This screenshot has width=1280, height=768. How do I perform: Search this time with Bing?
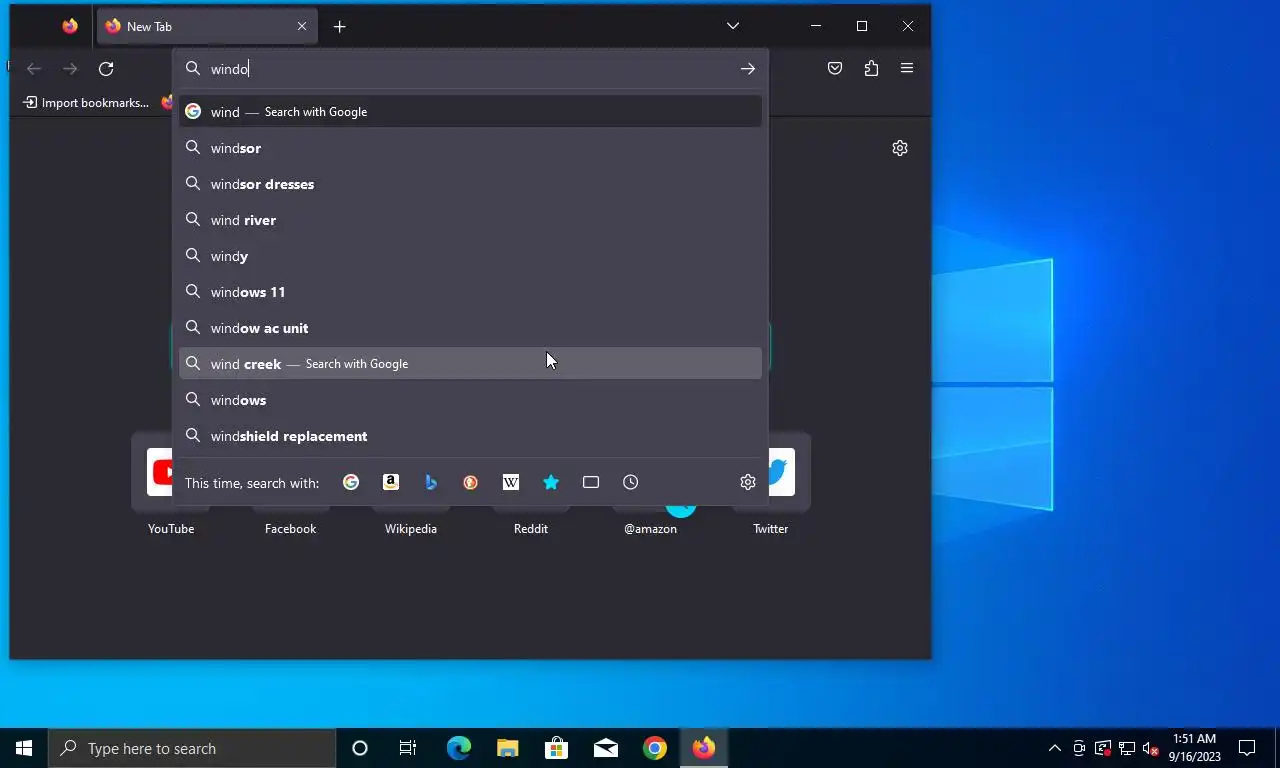431,482
